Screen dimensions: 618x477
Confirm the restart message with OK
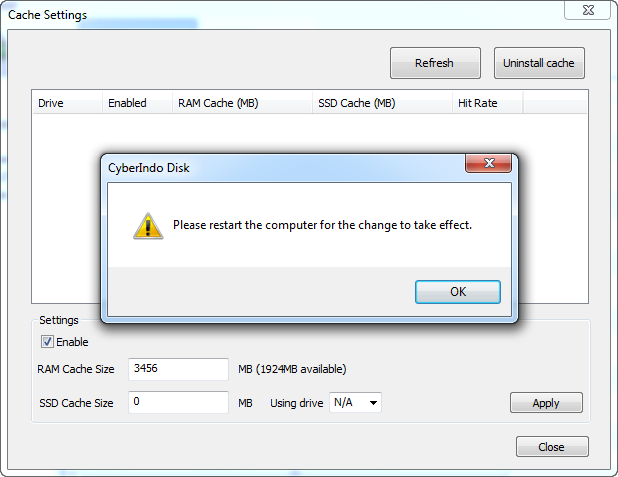(x=458, y=292)
